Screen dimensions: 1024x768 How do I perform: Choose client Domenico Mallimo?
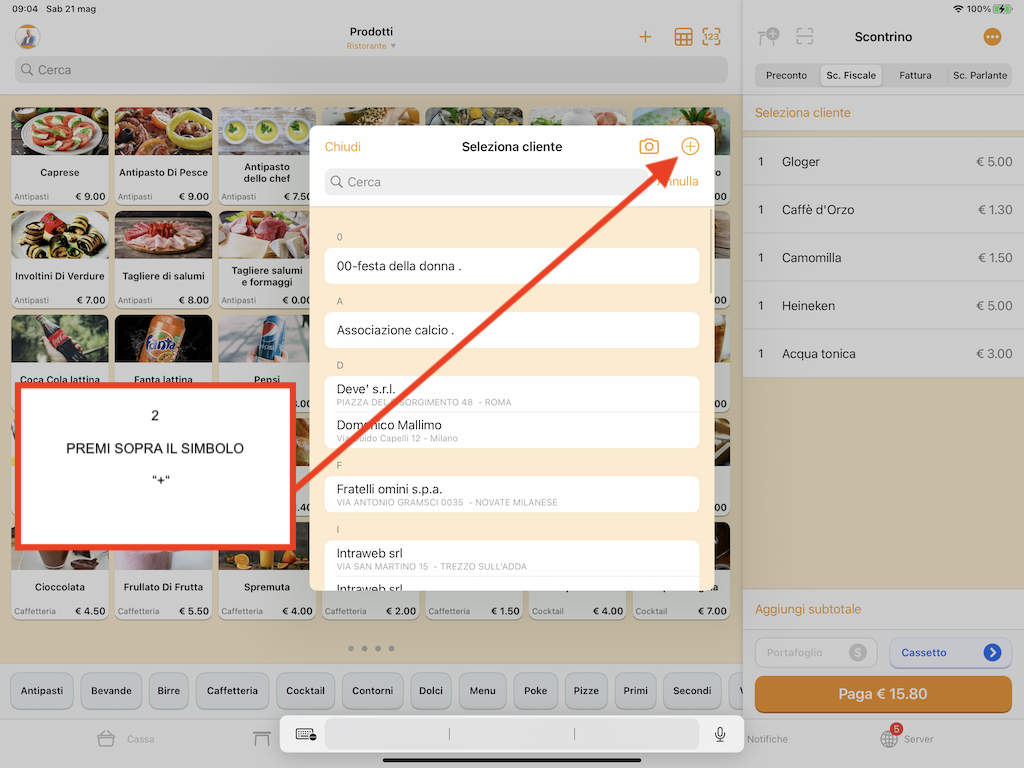click(511, 430)
